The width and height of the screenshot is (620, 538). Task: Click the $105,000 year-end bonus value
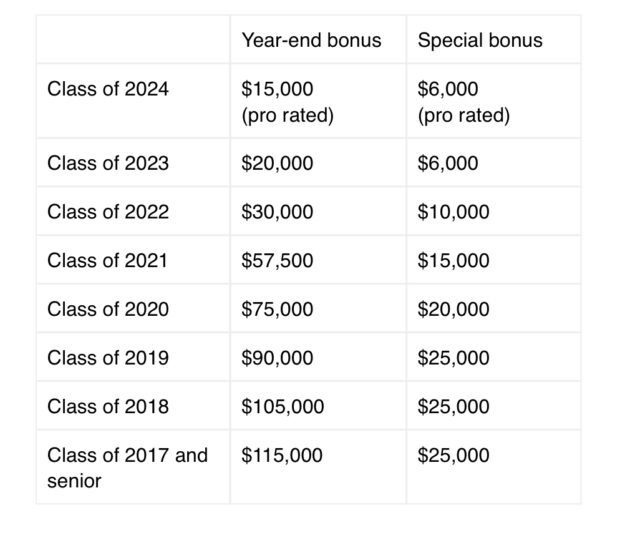283,406
